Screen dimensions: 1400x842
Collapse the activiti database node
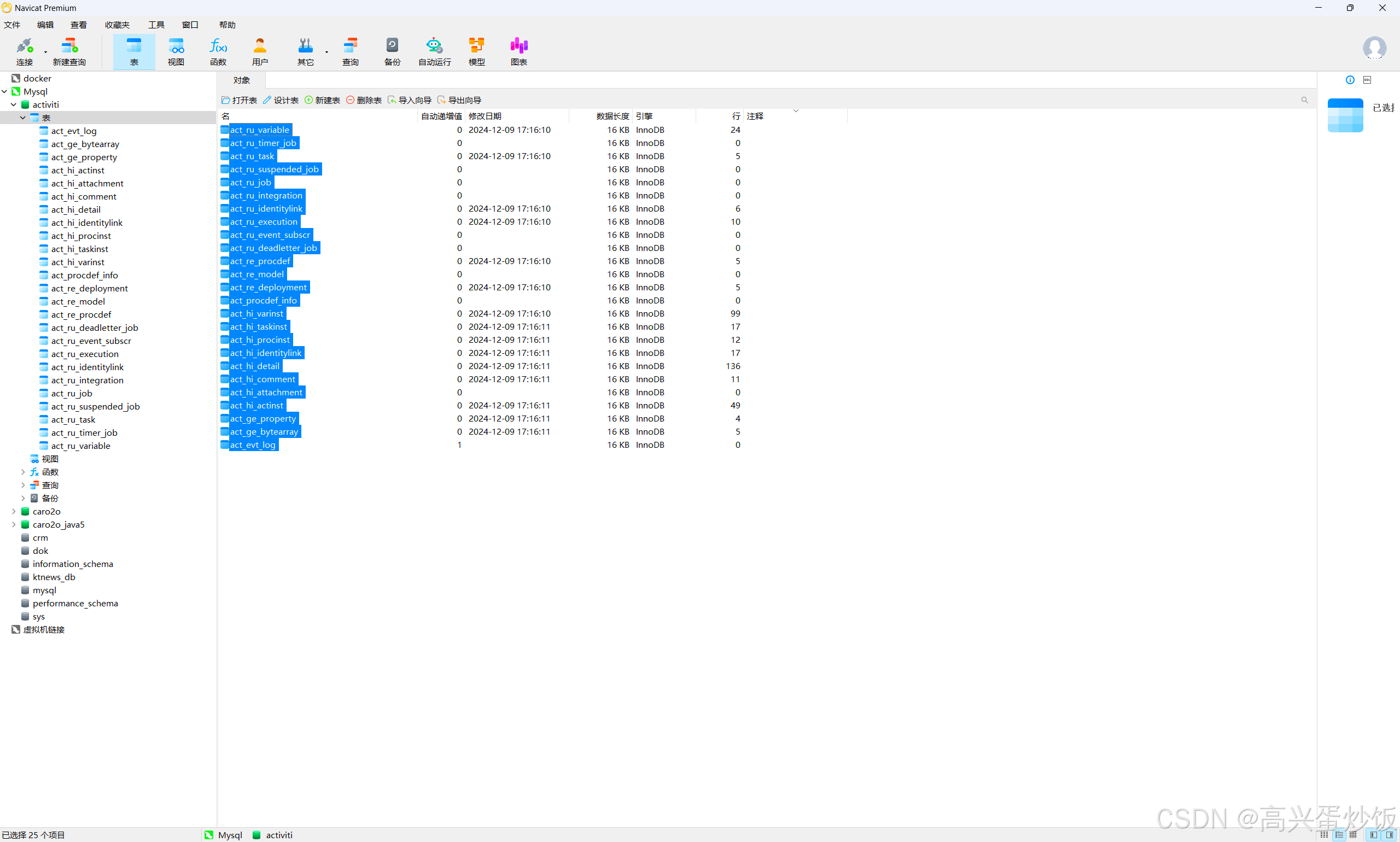click(14, 104)
